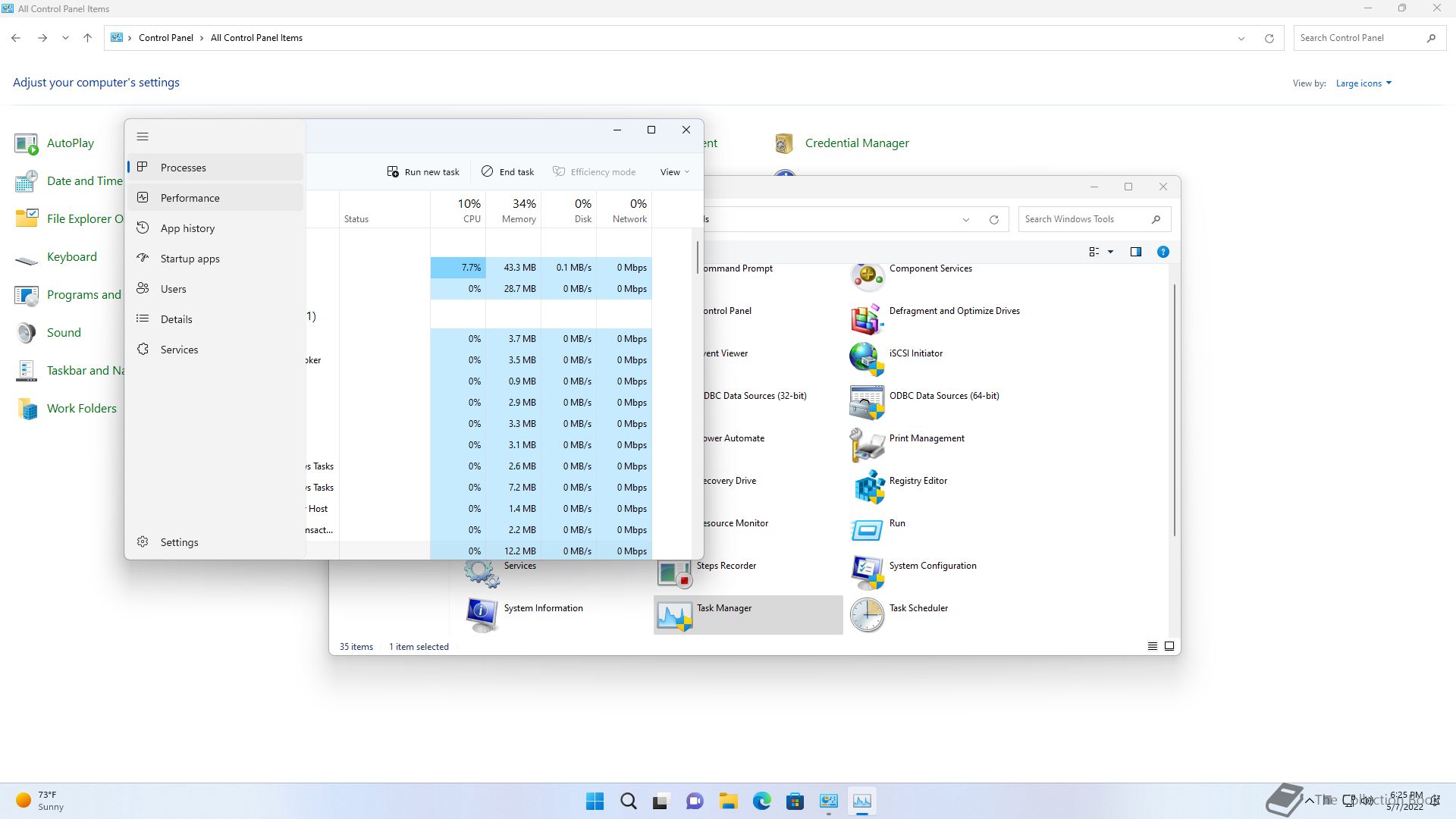Click Run new task button
The image size is (1456, 819).
(x=423, y=172)
